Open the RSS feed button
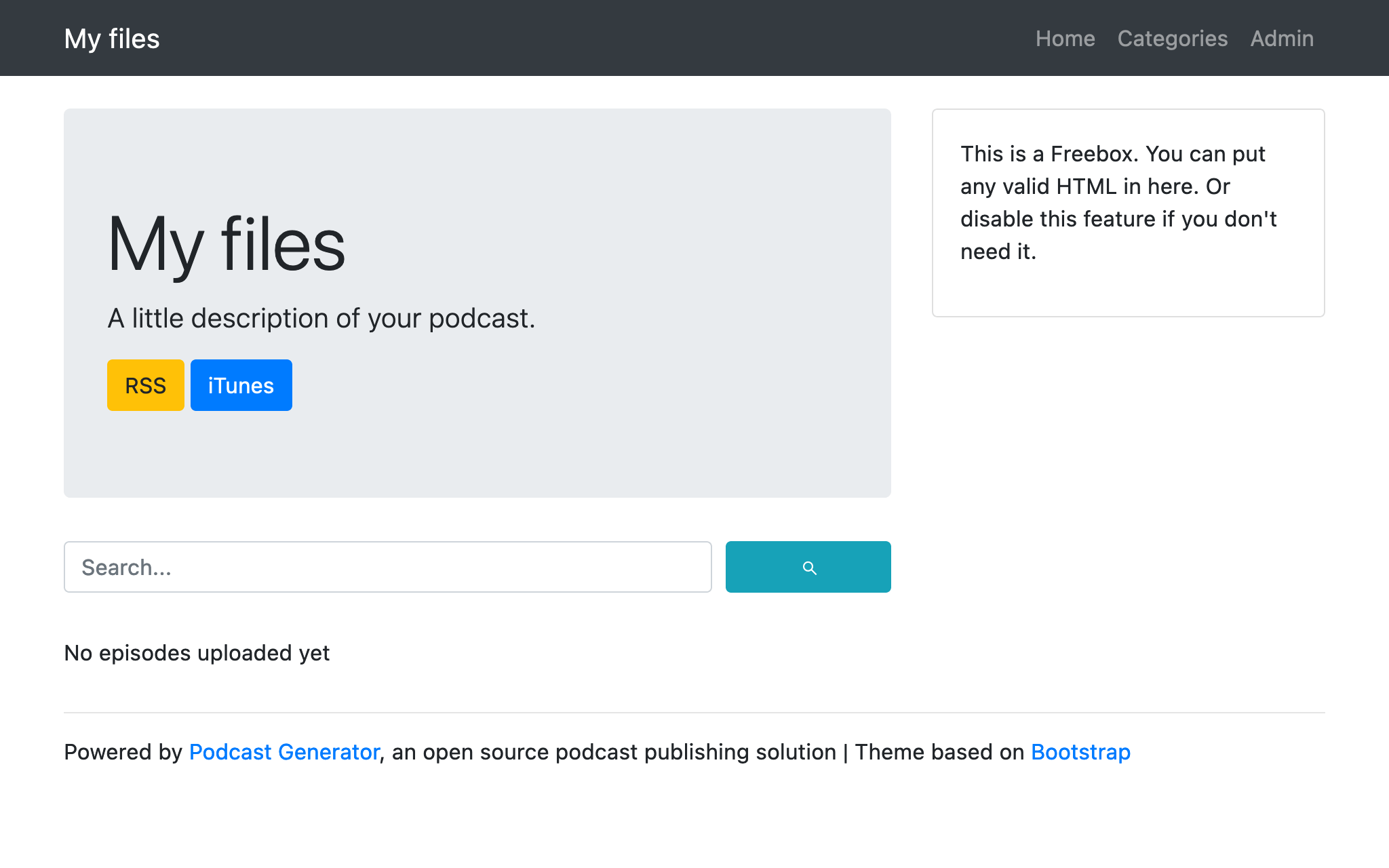This screenshot has height=868, width=1389. click(x=145, y=385)
